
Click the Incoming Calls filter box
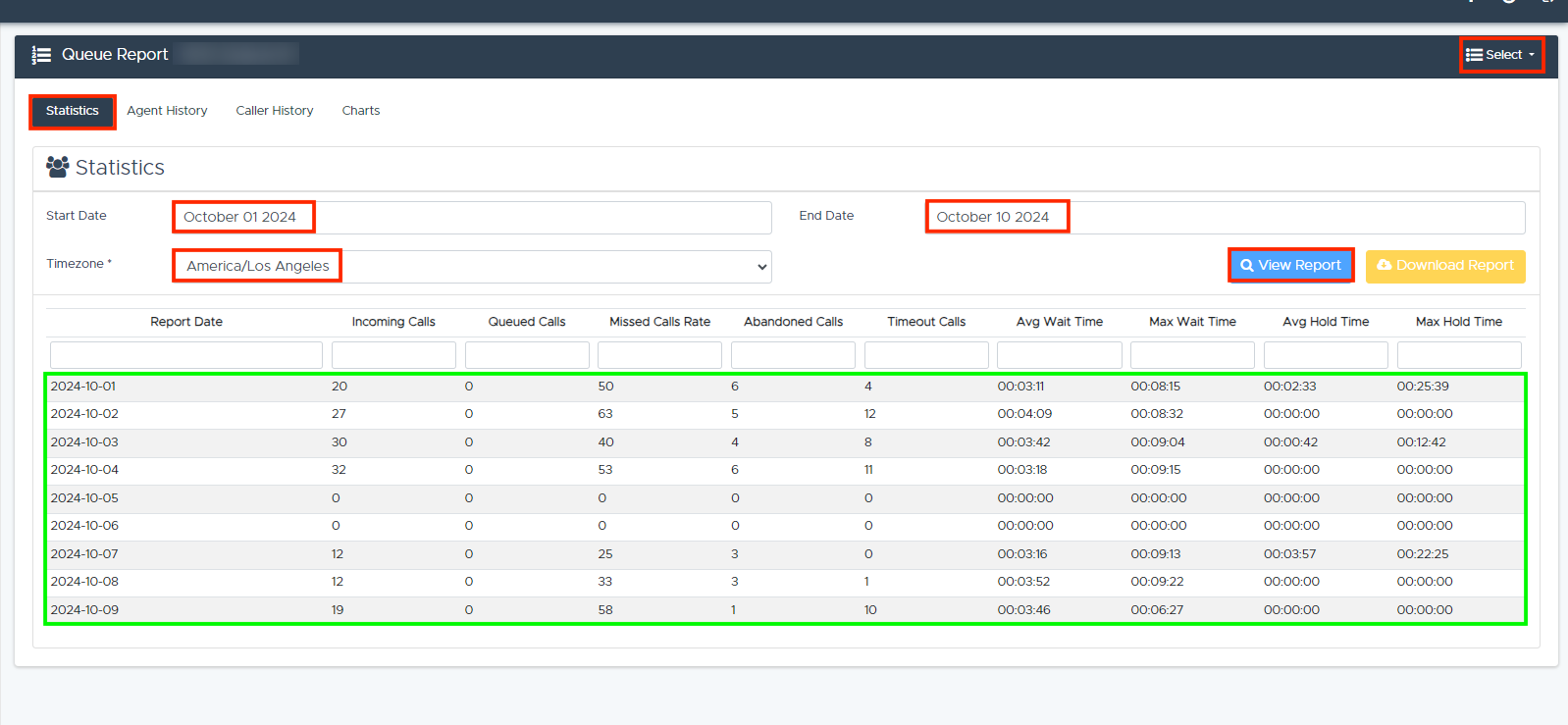tap(393, 355)
